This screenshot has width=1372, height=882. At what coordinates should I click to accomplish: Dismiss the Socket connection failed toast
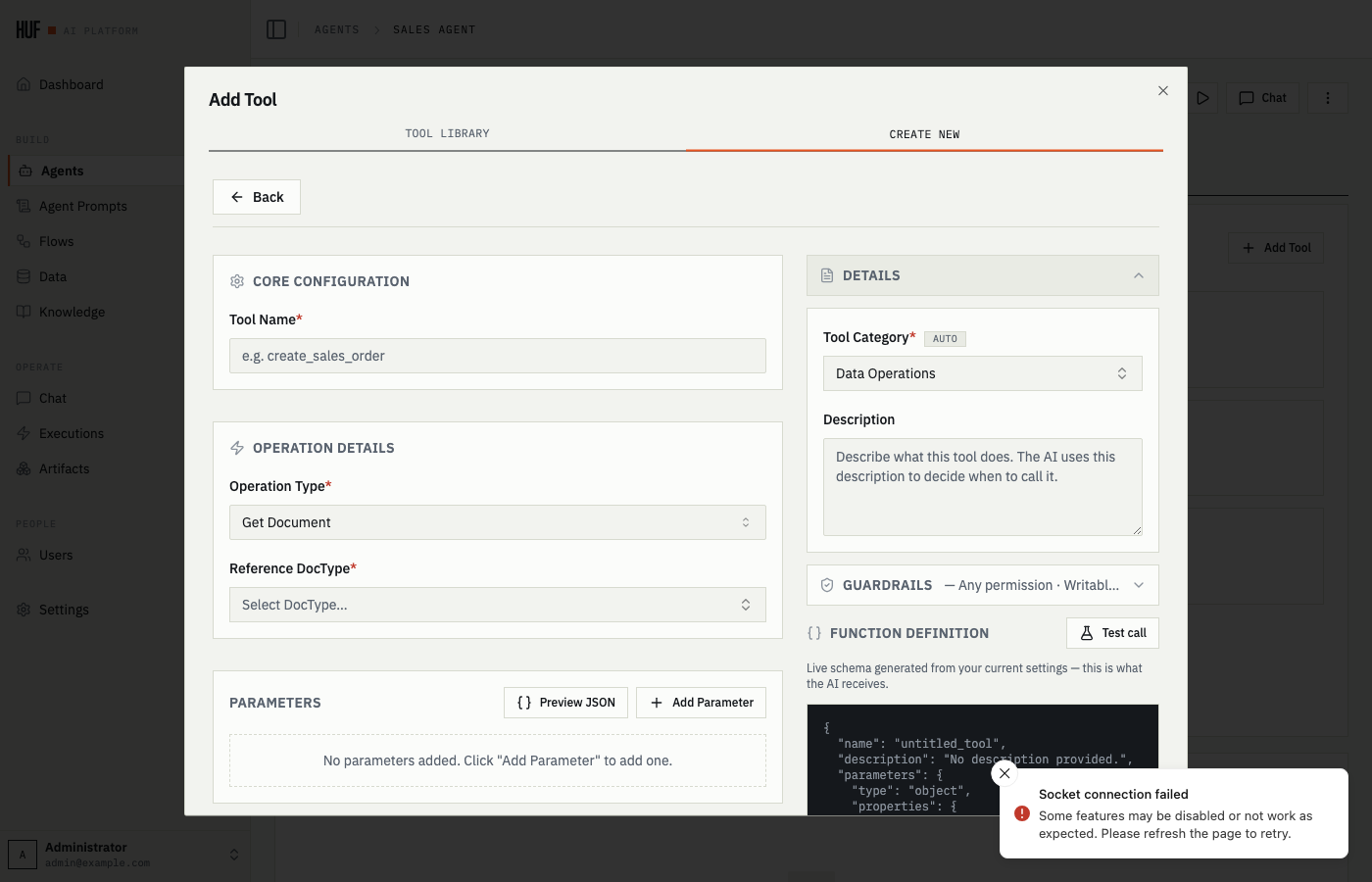pyautogui.click(x=1004, y=773)
